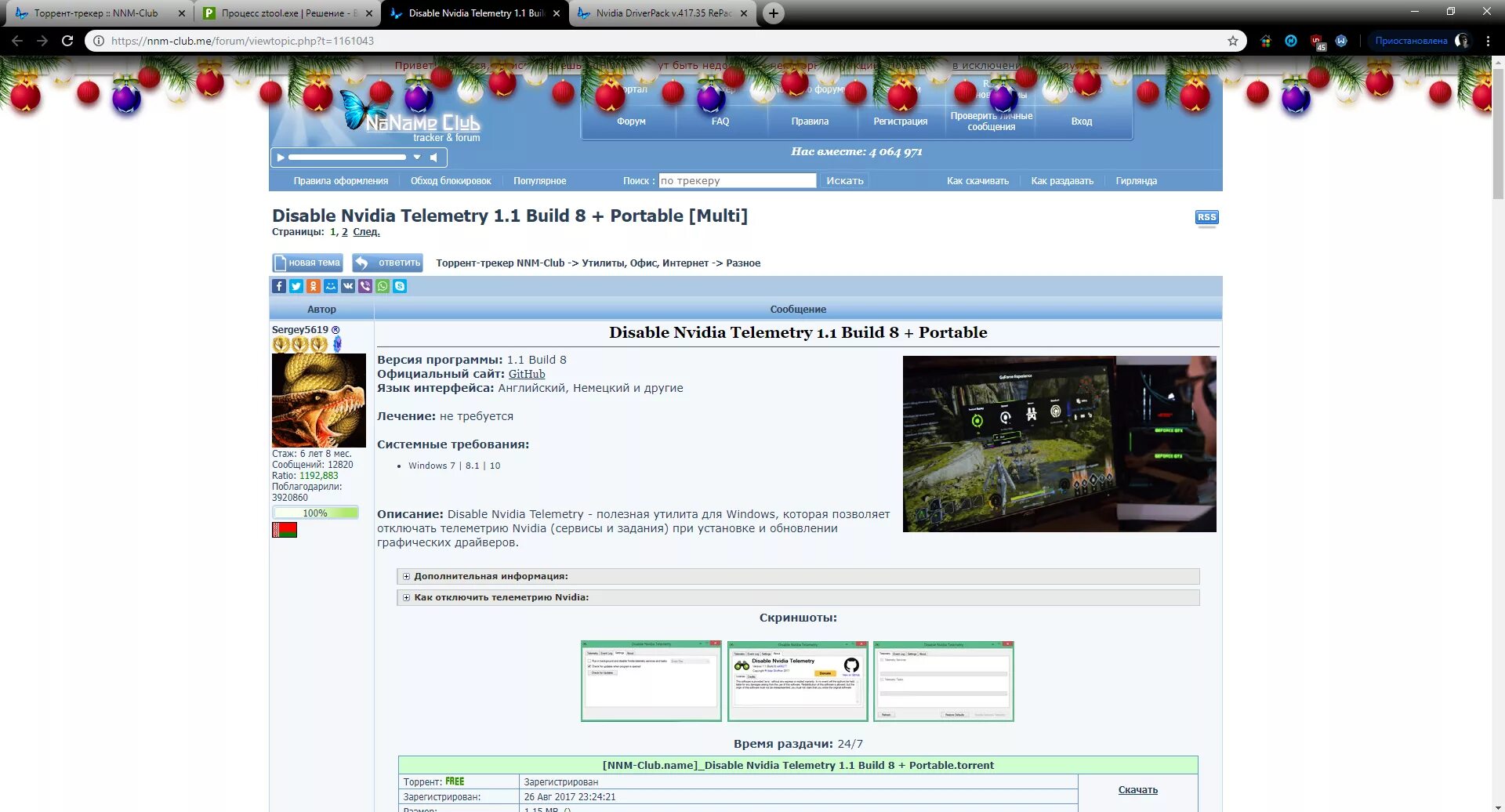Share the topic on VK

point(348,286)
